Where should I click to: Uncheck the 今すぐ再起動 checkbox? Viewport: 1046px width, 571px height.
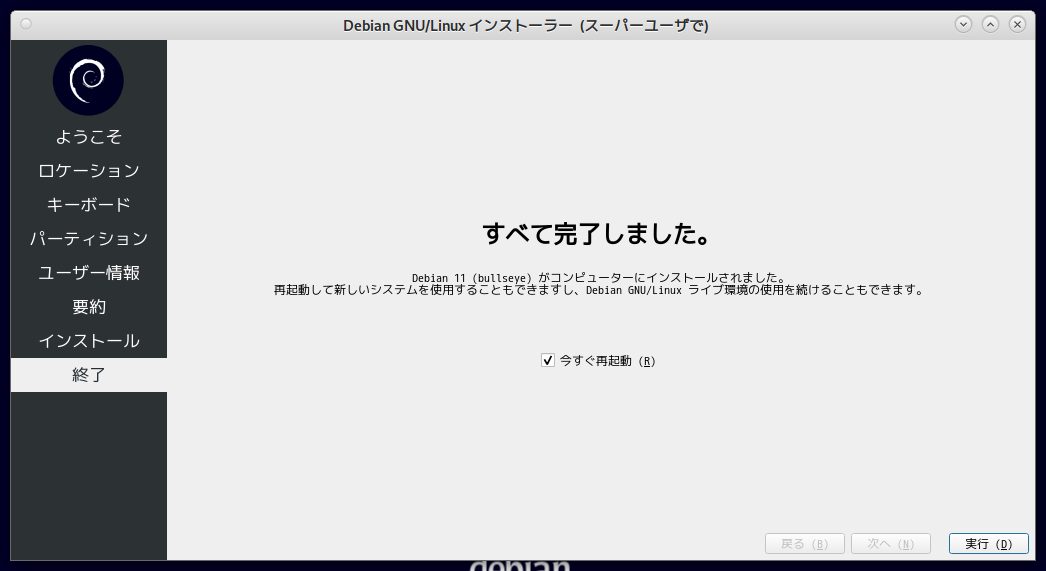tap(548, 360)
